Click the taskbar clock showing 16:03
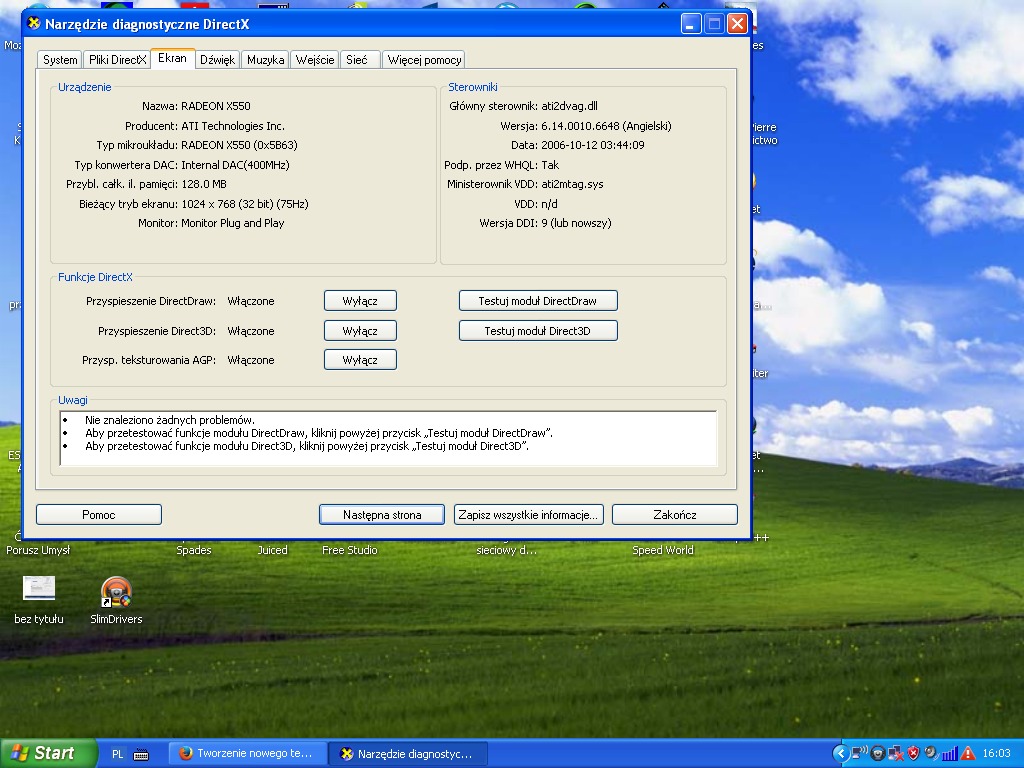1024x768 pixels. click(x=996, y=754)
